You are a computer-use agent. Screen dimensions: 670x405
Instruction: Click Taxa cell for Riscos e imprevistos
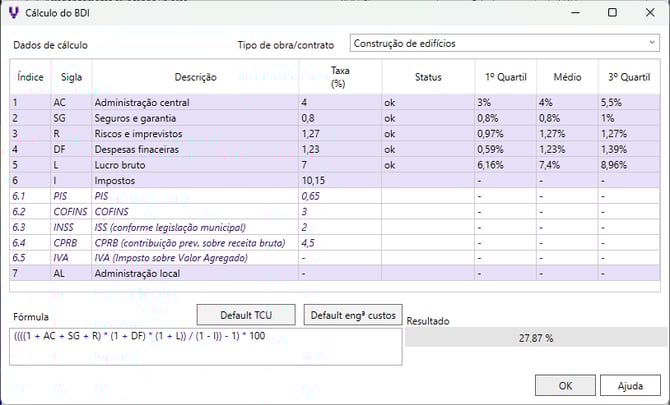(337, 132)
